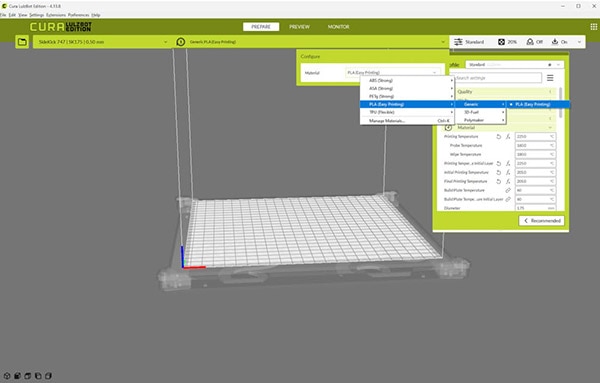Click the Material section category icon
This screenshot has width=600, height=383.
tap(448, 127)
